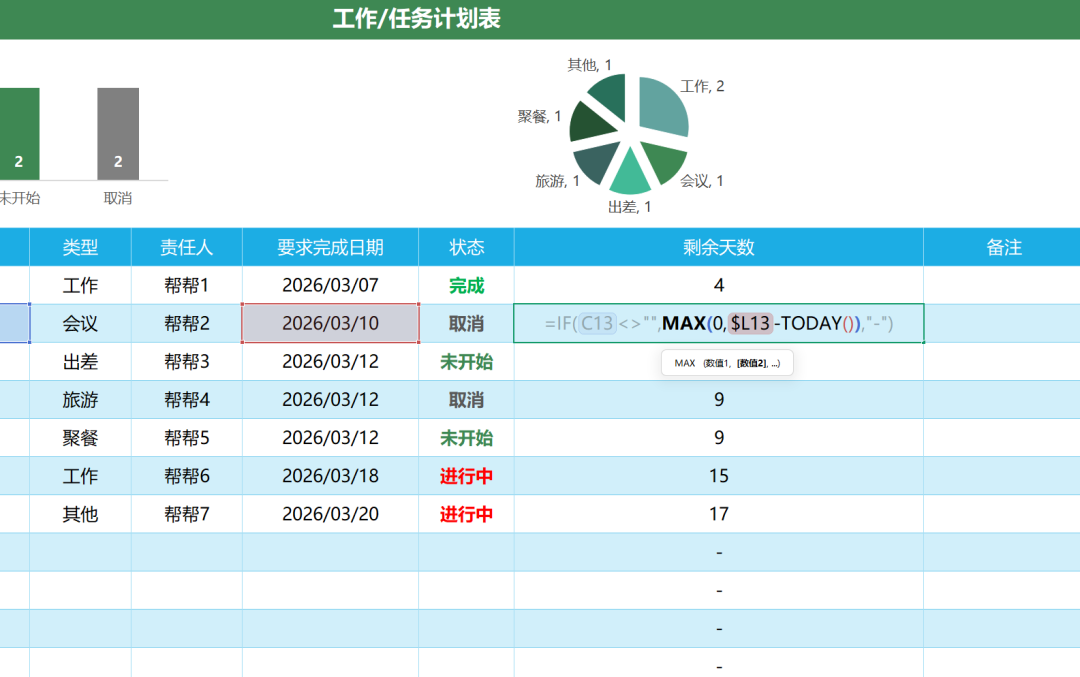Click the gray 取消 bar in the chart
This screenshot has width=1080, height=677.
(x=118, y=135)
